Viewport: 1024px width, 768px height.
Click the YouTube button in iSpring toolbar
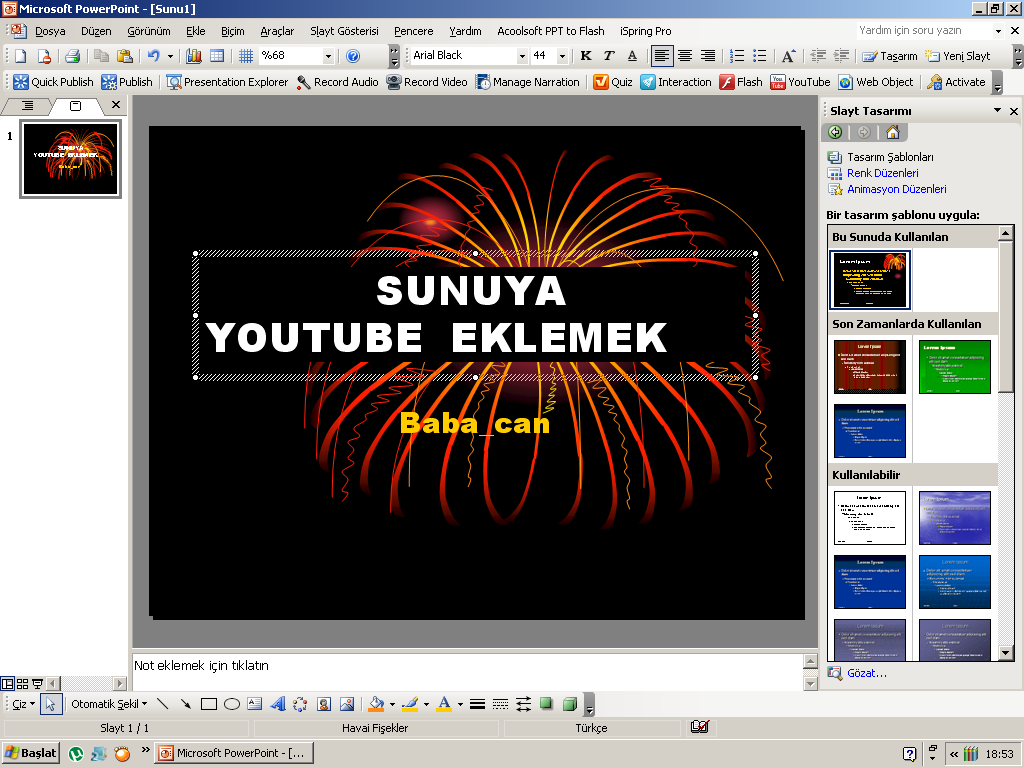coord(800,82)
